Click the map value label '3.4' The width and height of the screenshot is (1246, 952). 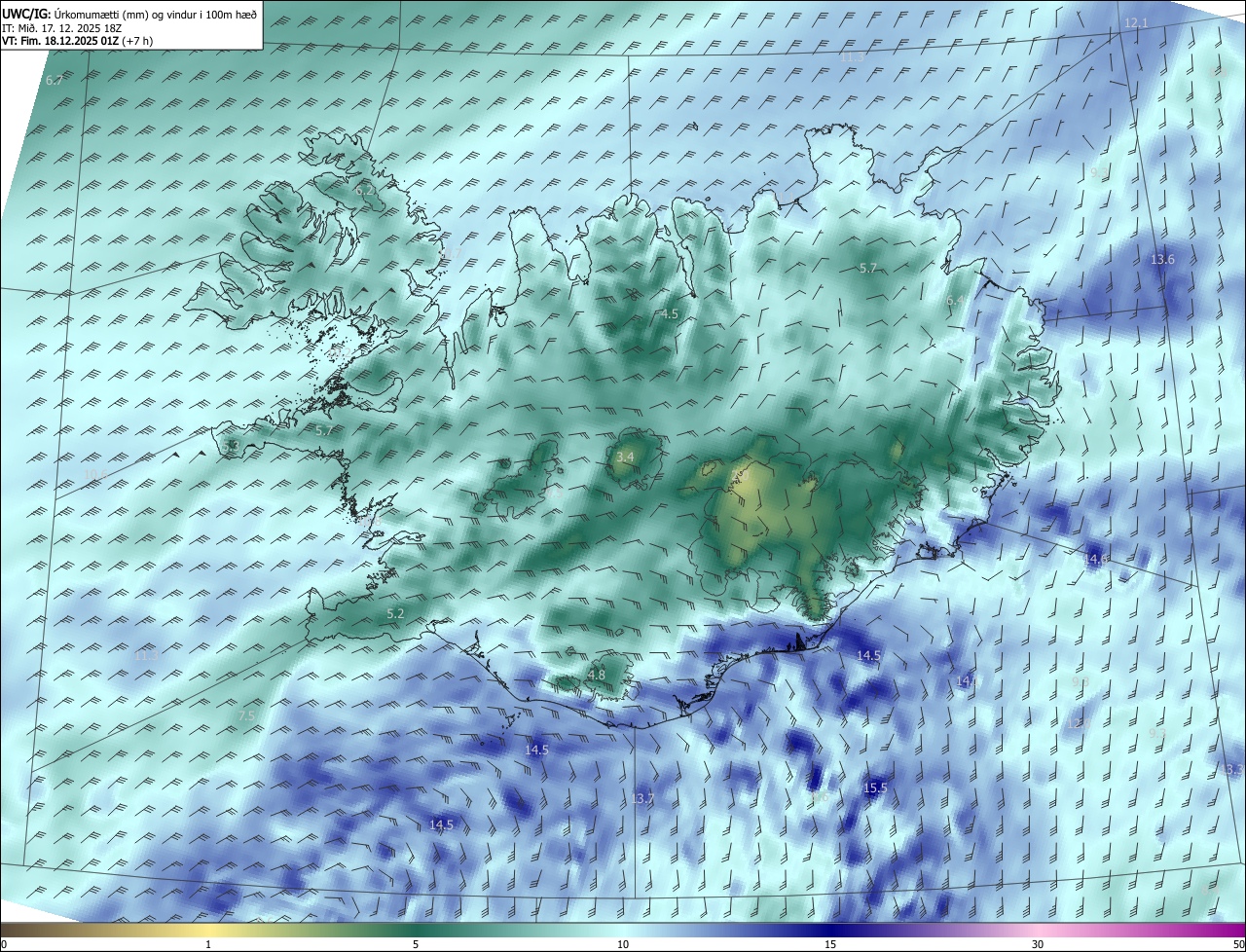(x=625, y=457)
